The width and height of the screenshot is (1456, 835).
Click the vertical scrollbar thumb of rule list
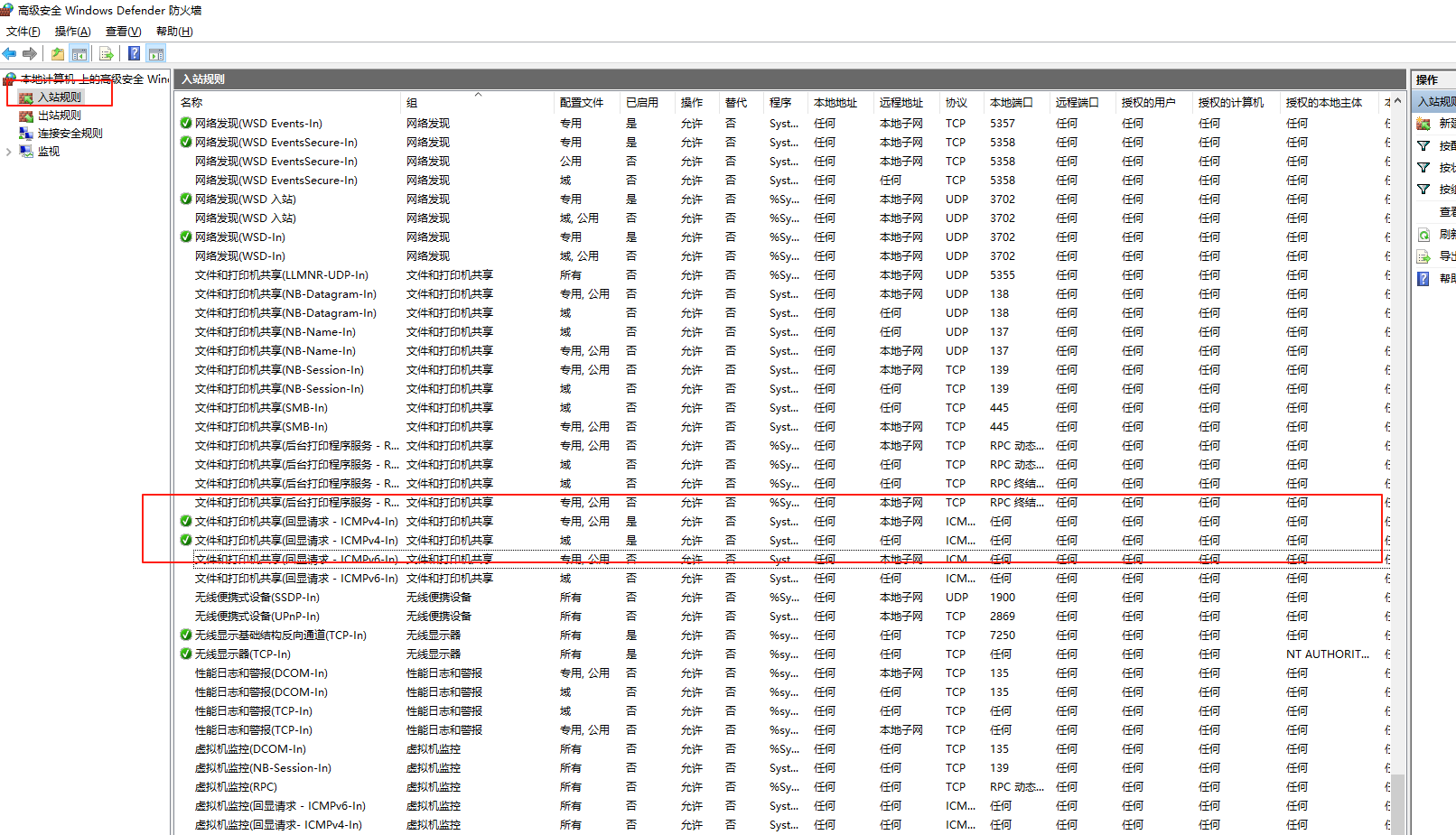pyautogui.click(x=1398, y=803)
